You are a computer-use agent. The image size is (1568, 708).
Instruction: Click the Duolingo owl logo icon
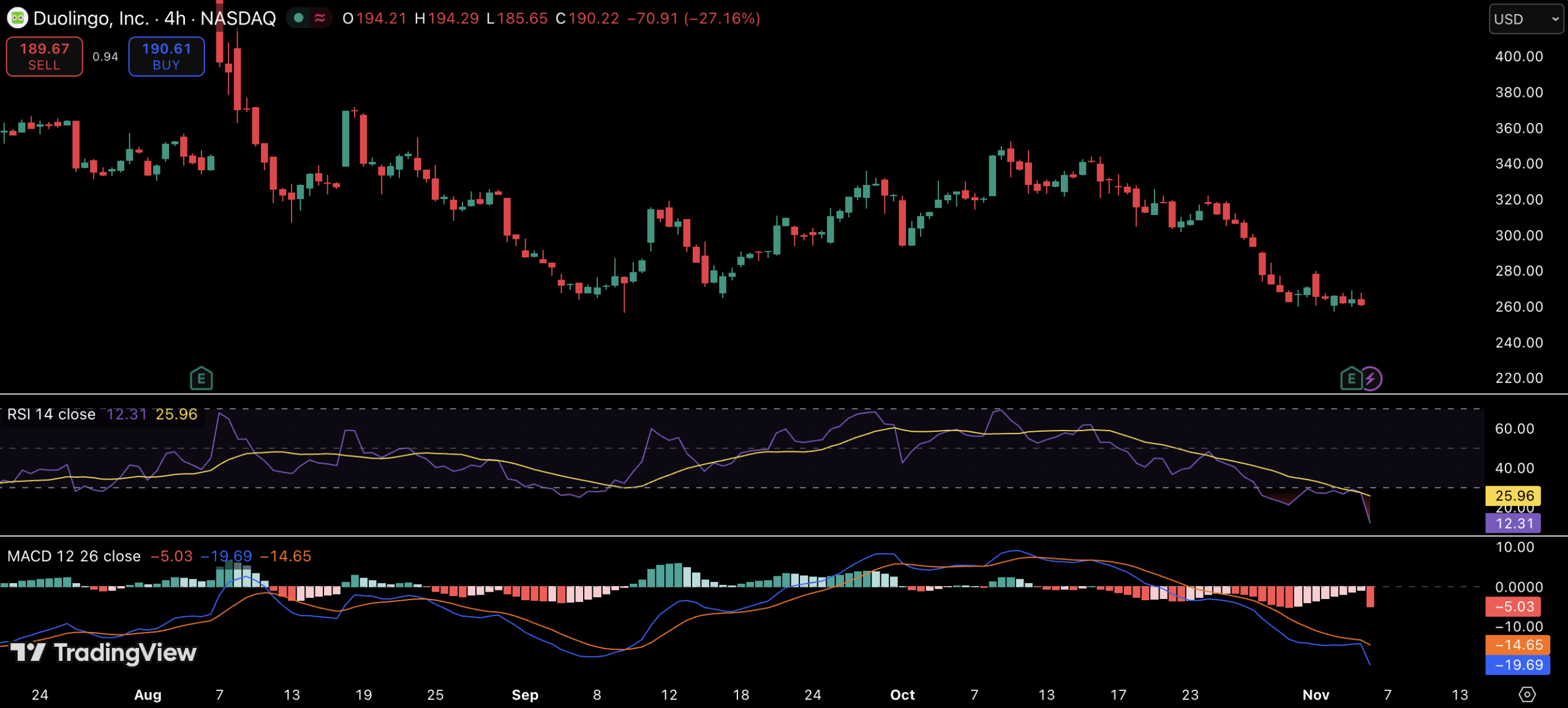[17, 18]
